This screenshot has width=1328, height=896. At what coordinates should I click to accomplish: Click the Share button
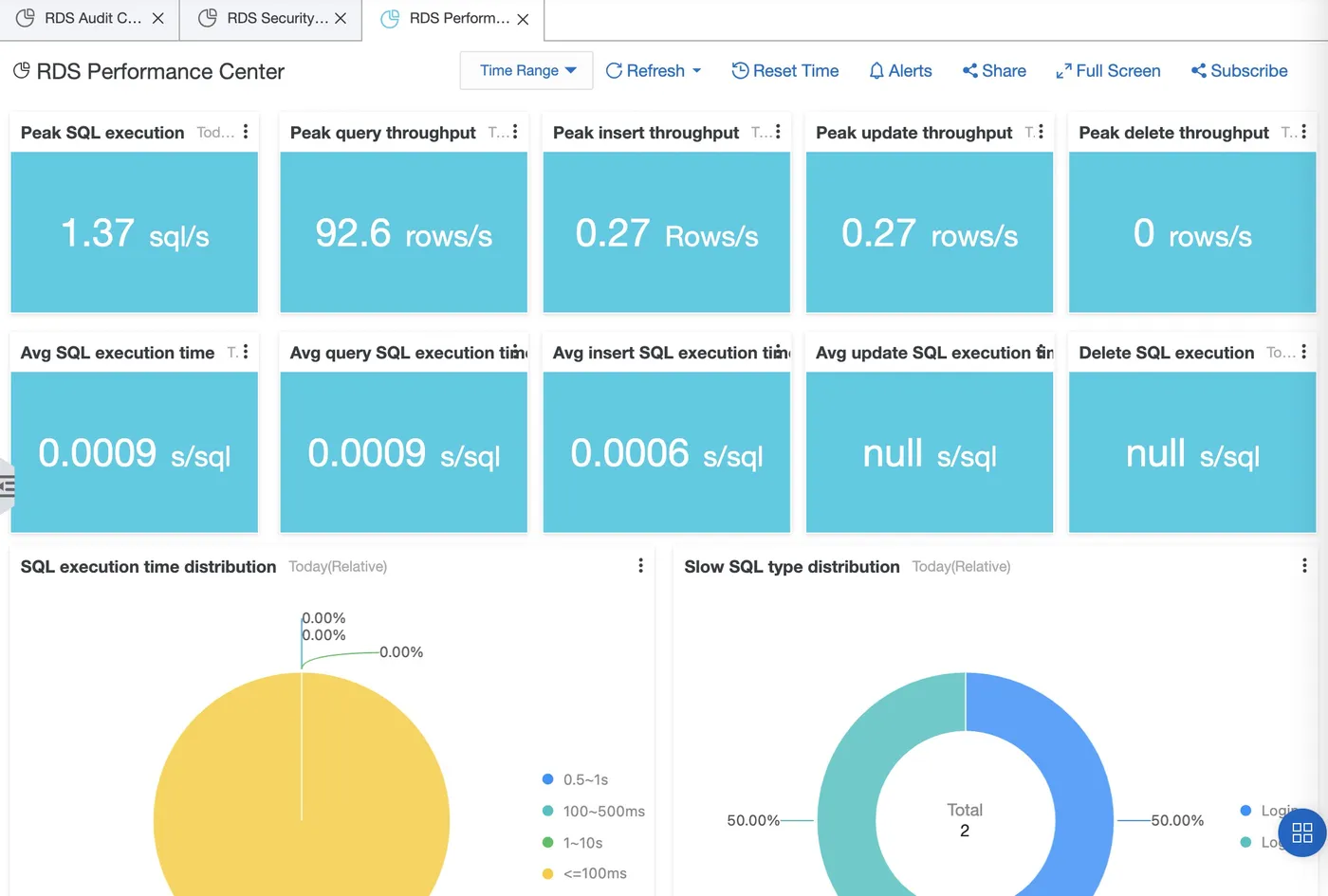pyautogui.click(x=994, y=70)
